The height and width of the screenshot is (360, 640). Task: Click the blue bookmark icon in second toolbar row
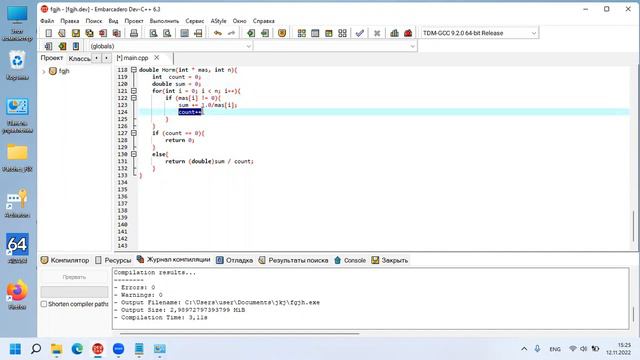tap(76, 46)
